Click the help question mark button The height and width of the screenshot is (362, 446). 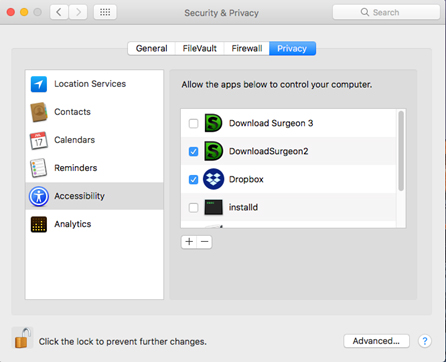click(425, 341)
